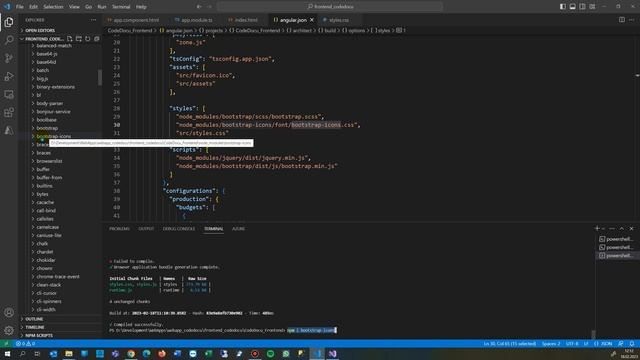Open notifications bell in status bar

coord(632,344)
